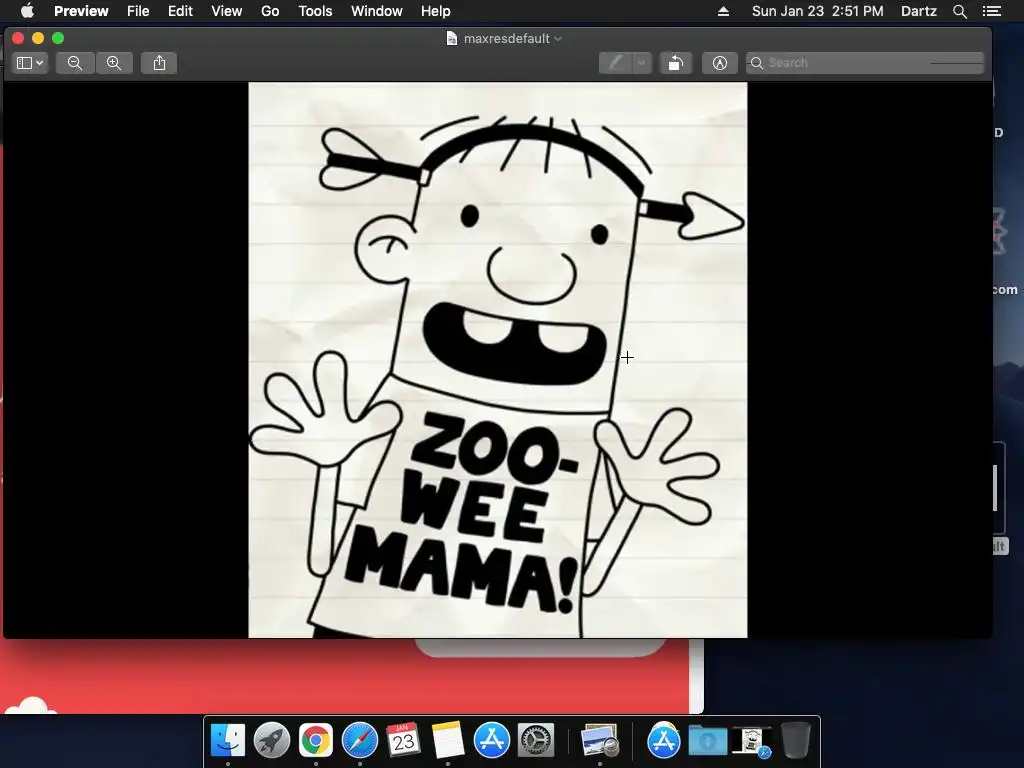Open Spotlight search in menu bar
Viewport: 1024px width, 768px height.
(x=960, y=11)
